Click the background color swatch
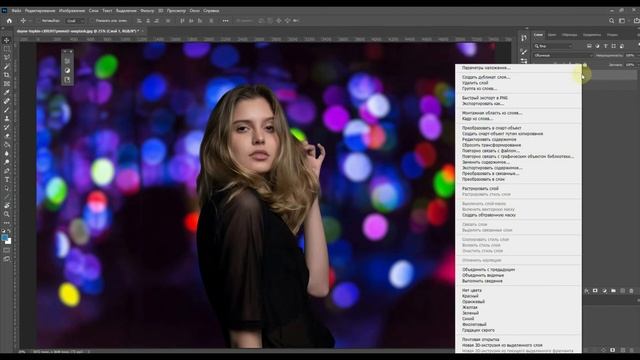The image size is (640, 360). tap(9, 241)
